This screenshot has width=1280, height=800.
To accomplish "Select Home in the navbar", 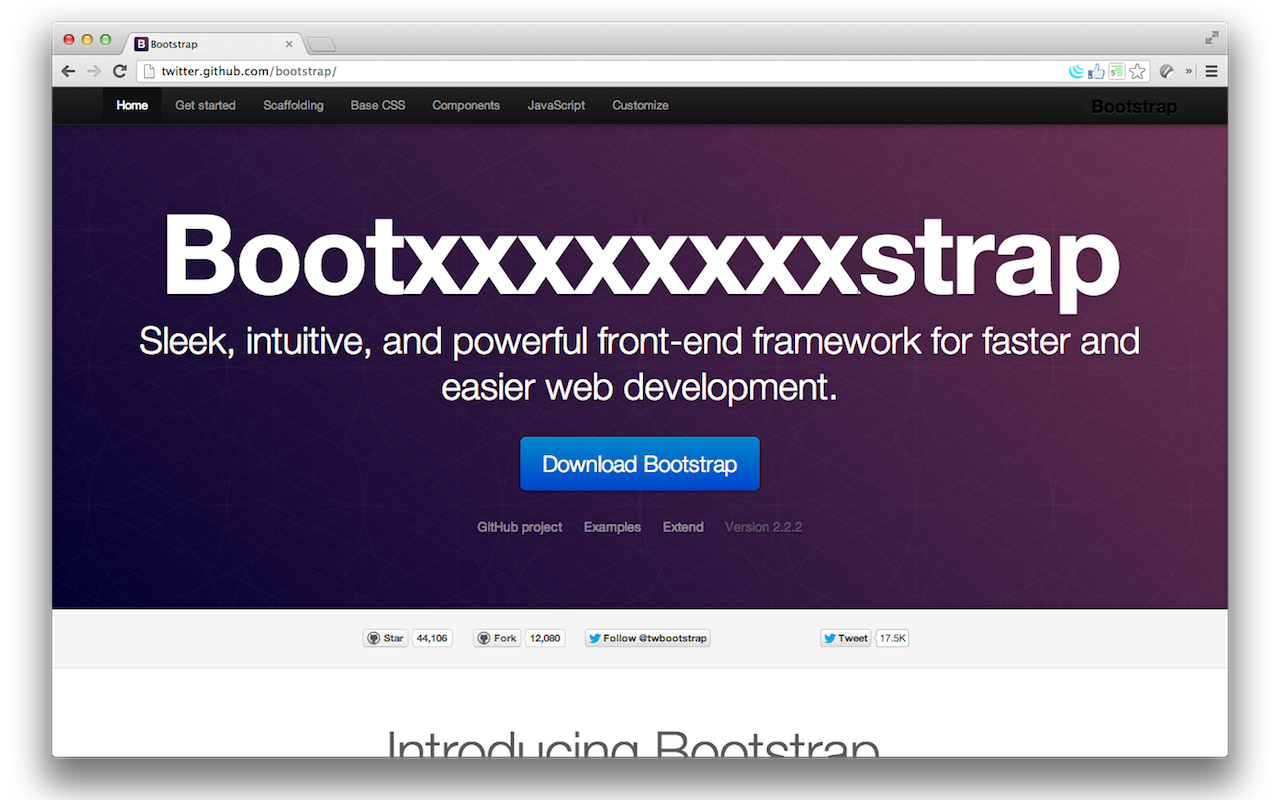I will [132, 105].
